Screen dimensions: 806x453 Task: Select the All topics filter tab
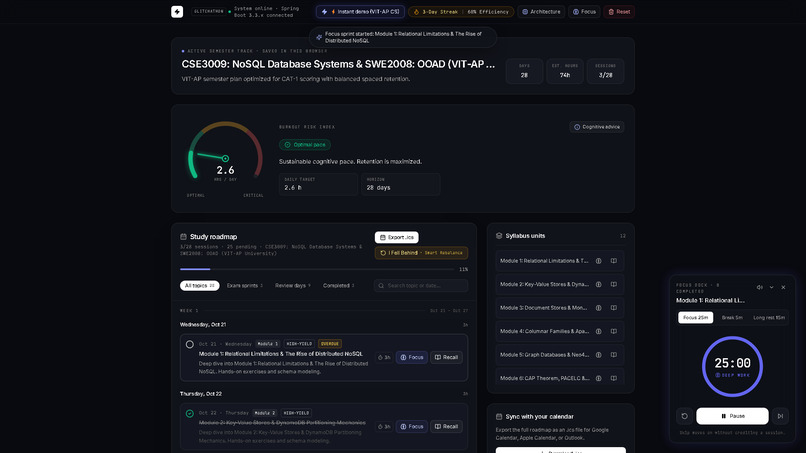point(199,285)
